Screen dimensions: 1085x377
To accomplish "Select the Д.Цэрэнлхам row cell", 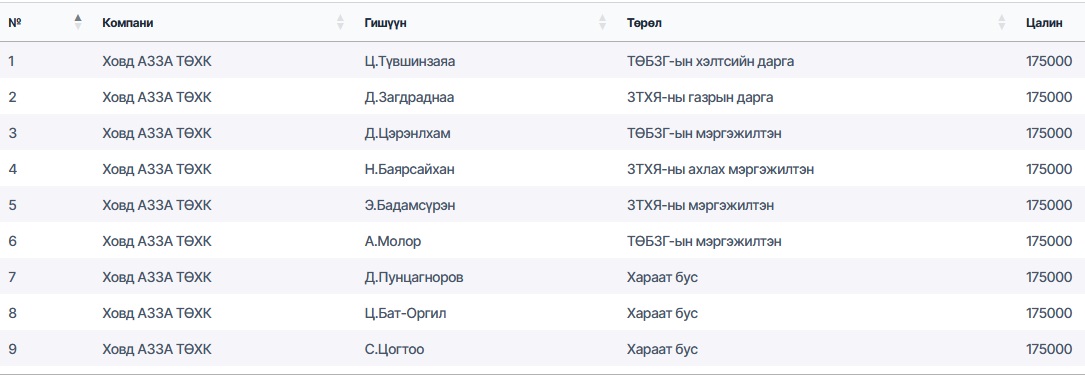I will click(x=408, y=134).
